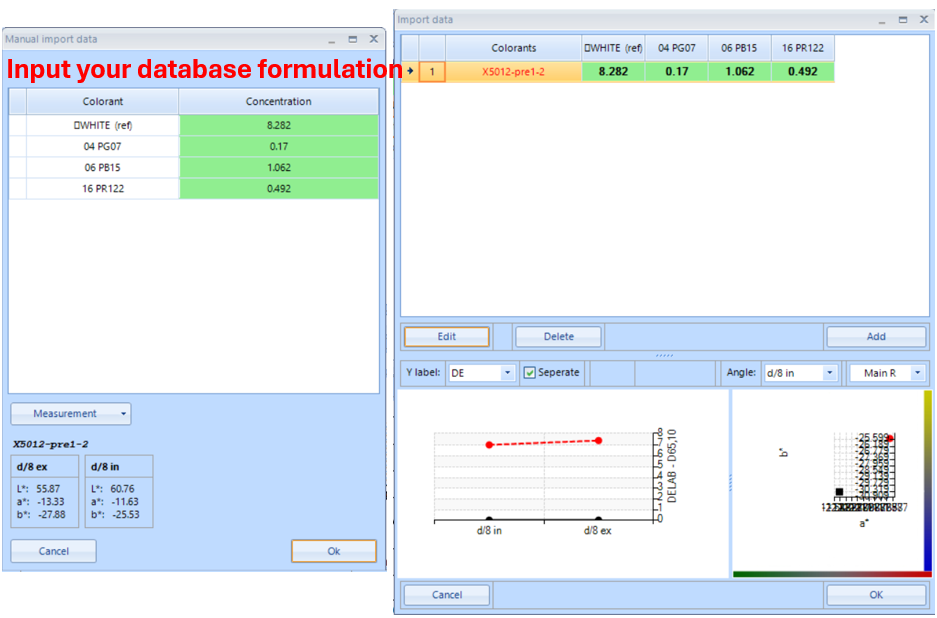This screenshot has width=937, height=618.
Task: Click the WHITE (ref) concentration field
Action: pyautogui.click(x=279, y=125)
